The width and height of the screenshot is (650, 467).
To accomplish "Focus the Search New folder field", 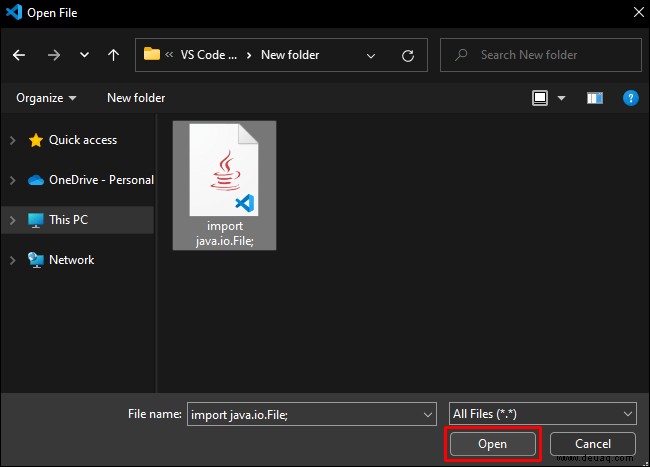I will (x=541, y=55).
